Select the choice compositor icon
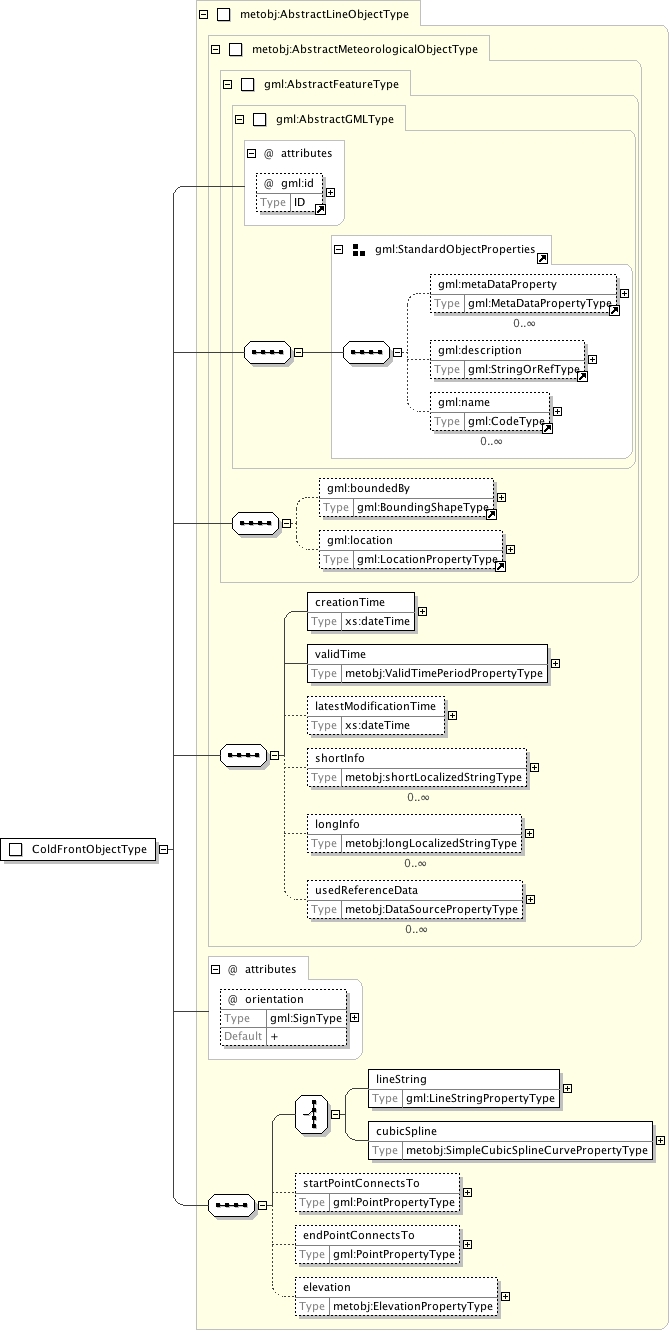Screen dimensions: 670x1331 pyautogui.click(x=311, y=1113)
